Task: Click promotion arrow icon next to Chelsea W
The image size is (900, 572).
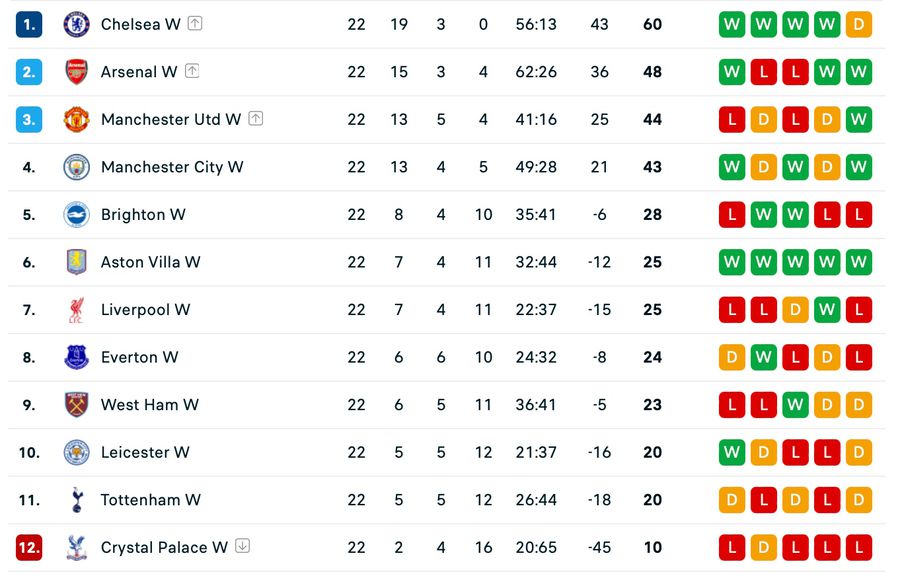Action: click(195, 24)
